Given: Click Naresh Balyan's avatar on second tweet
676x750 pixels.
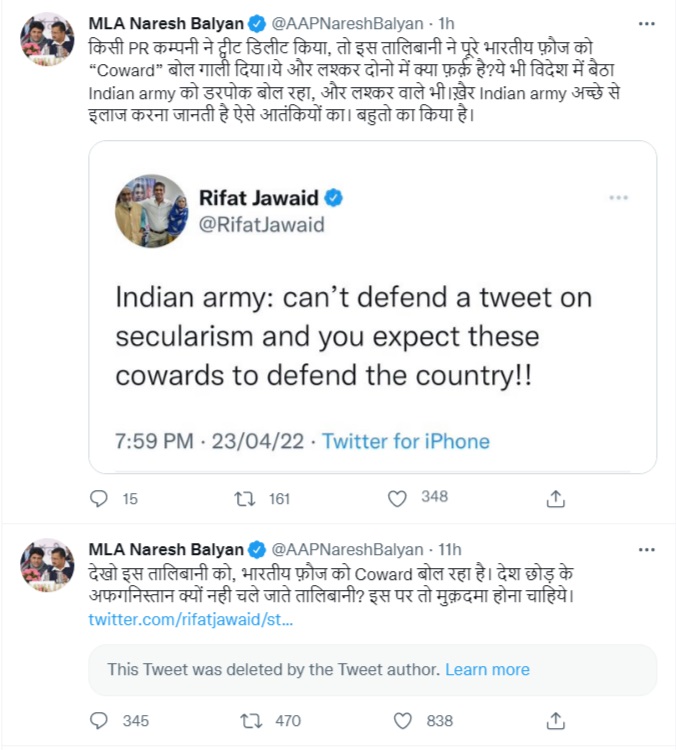Looking at the screenshot, I should click(47, 565).
